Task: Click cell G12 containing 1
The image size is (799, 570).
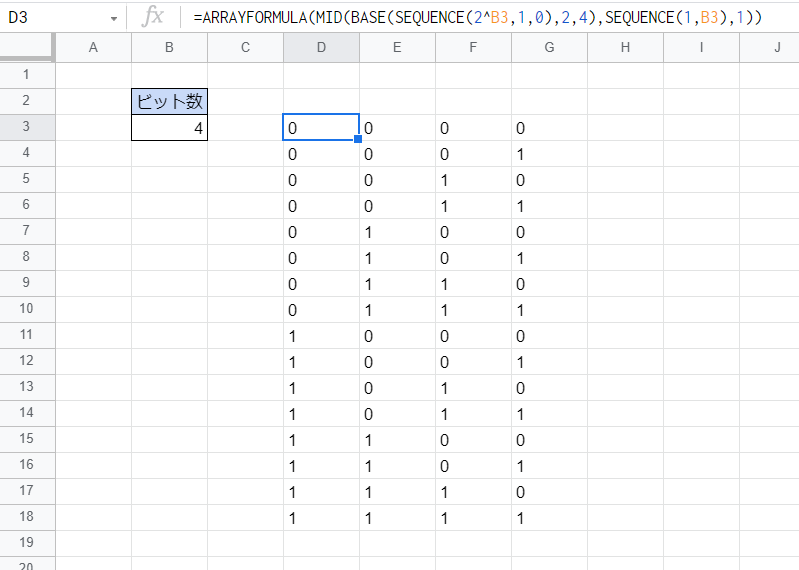Action: tap(549, 361)
